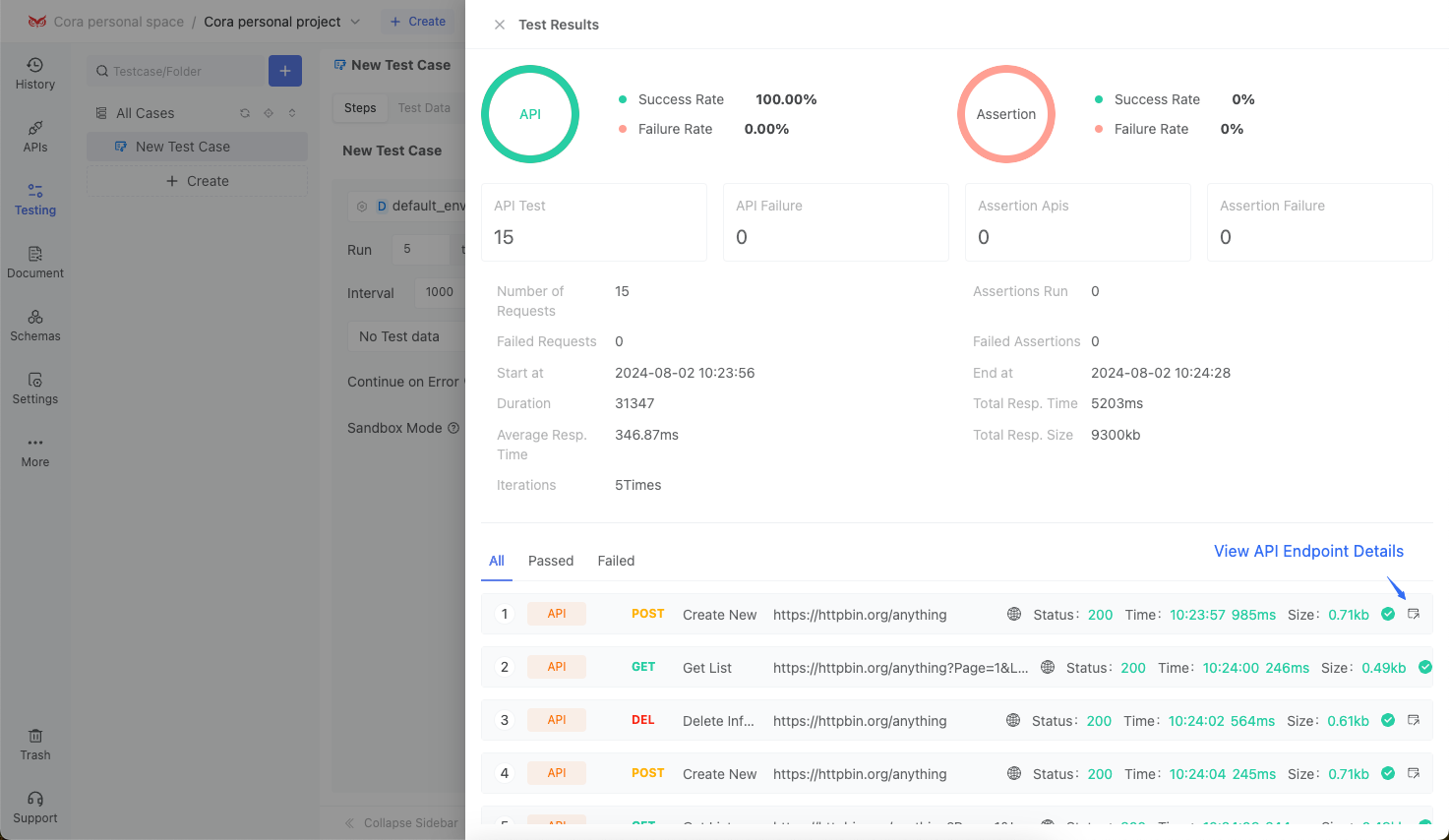
Task: Click the Assertion Failure 0 card
Action: point(1320,222)
